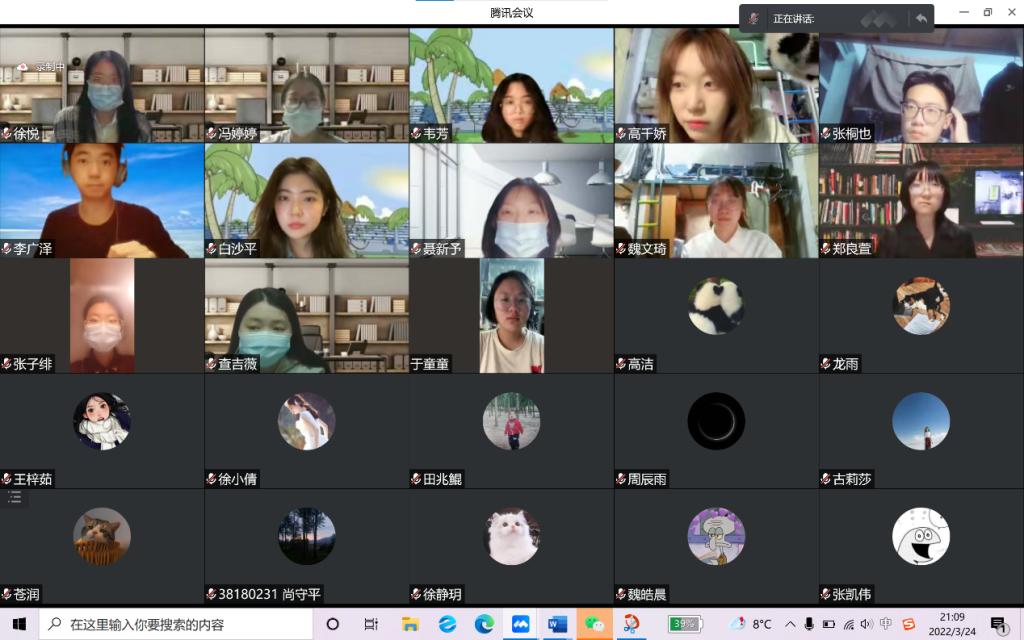Toggle the system volume tray icon
Image resolution: width=1024 pixels, height=640 pixels.
(866, 624)
